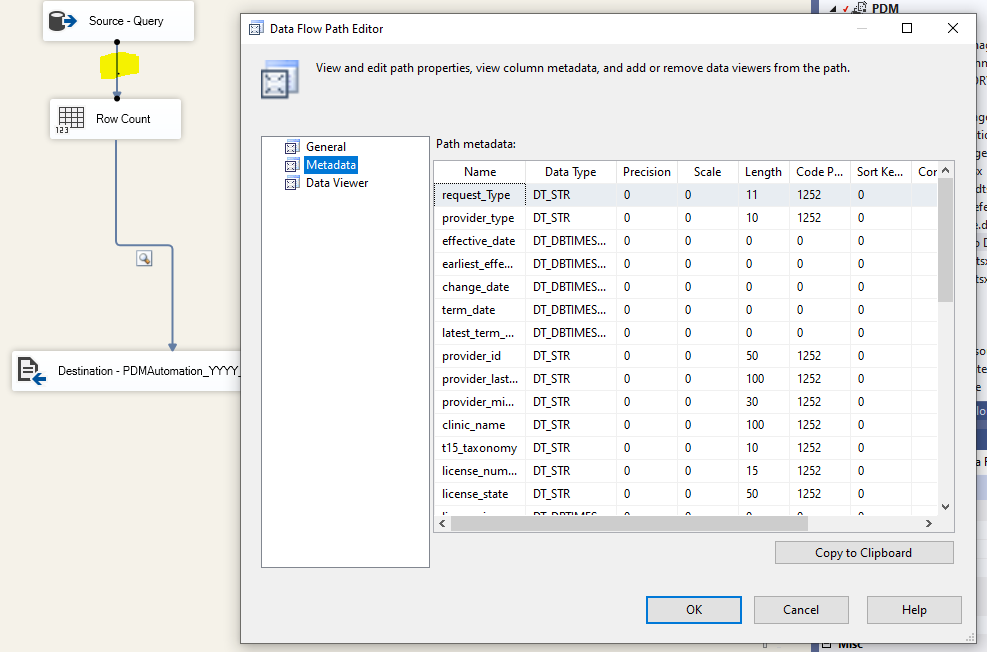Click the horizontal scrollbar thumb in metadata list
987x652 pixels.
coord(629,524)
